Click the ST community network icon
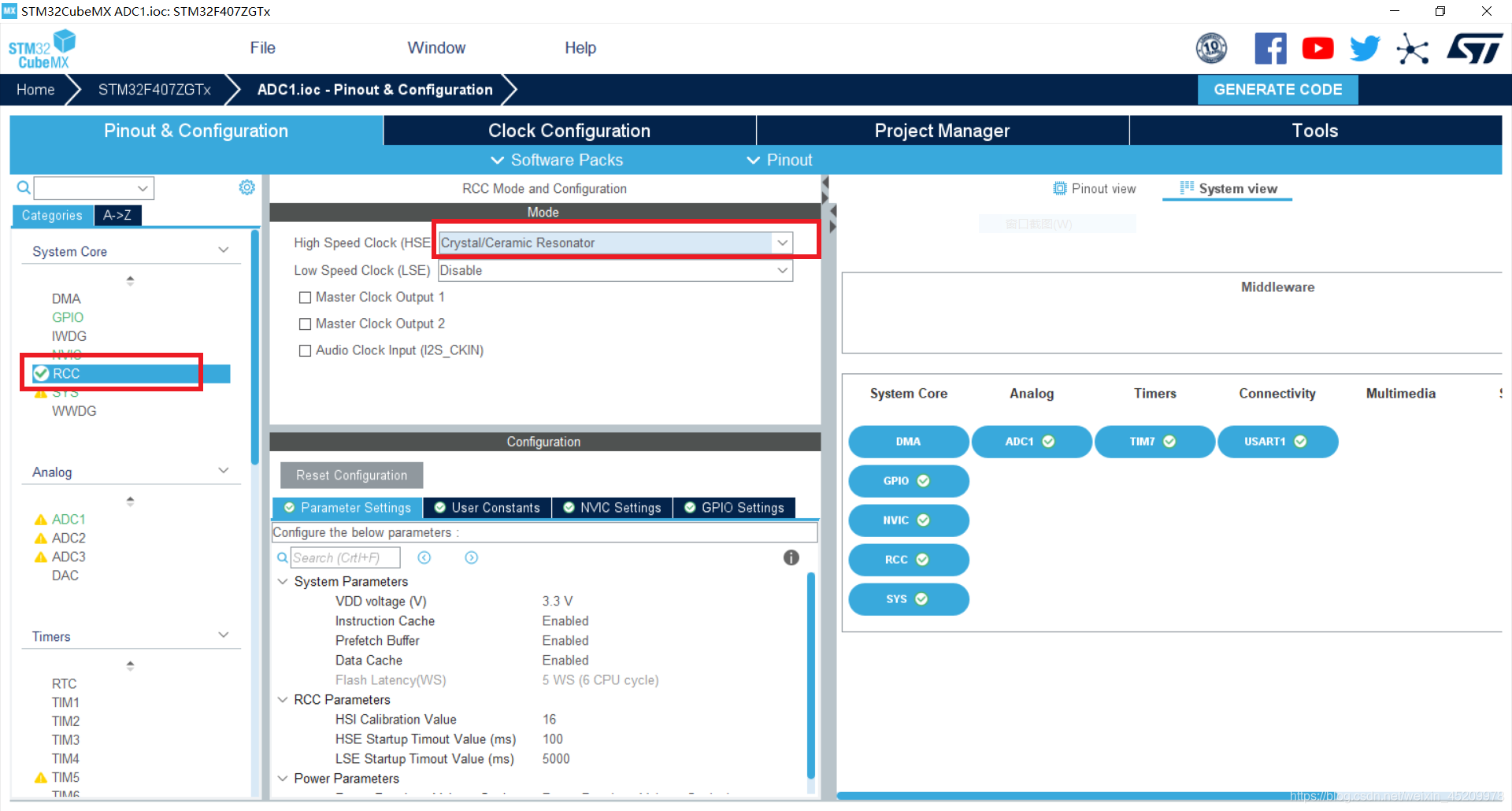The width and height of the screenshot is (1512, 811). point(1413,49)
